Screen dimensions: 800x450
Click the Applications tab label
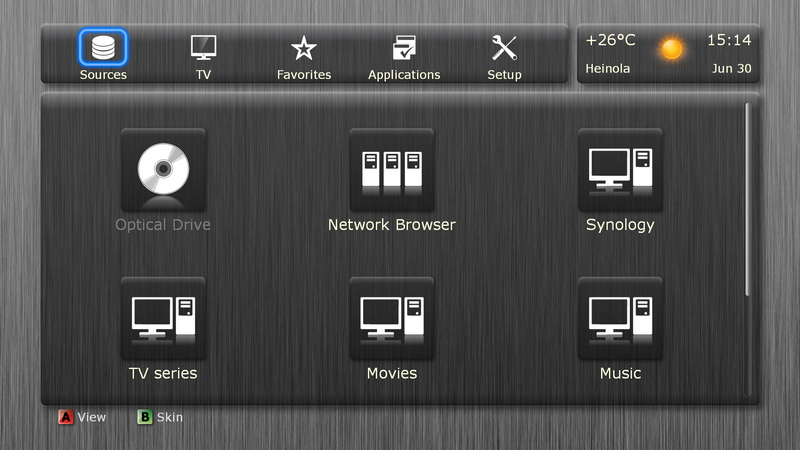pyautogui.click(x=404, y=75)
